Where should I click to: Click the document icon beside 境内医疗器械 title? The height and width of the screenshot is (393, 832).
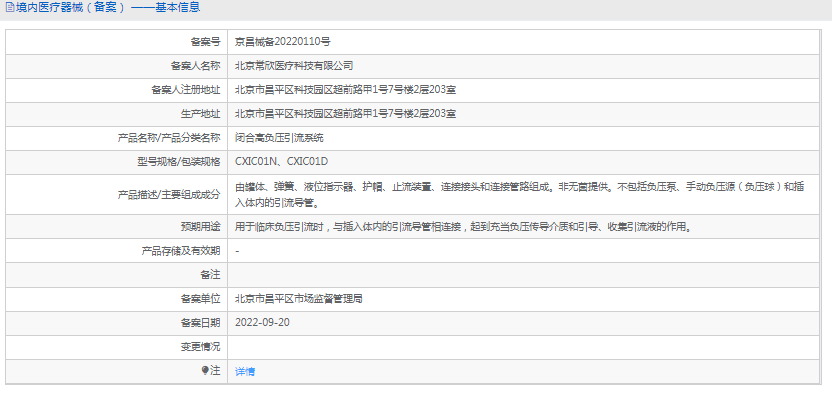[x=9, y=7]
